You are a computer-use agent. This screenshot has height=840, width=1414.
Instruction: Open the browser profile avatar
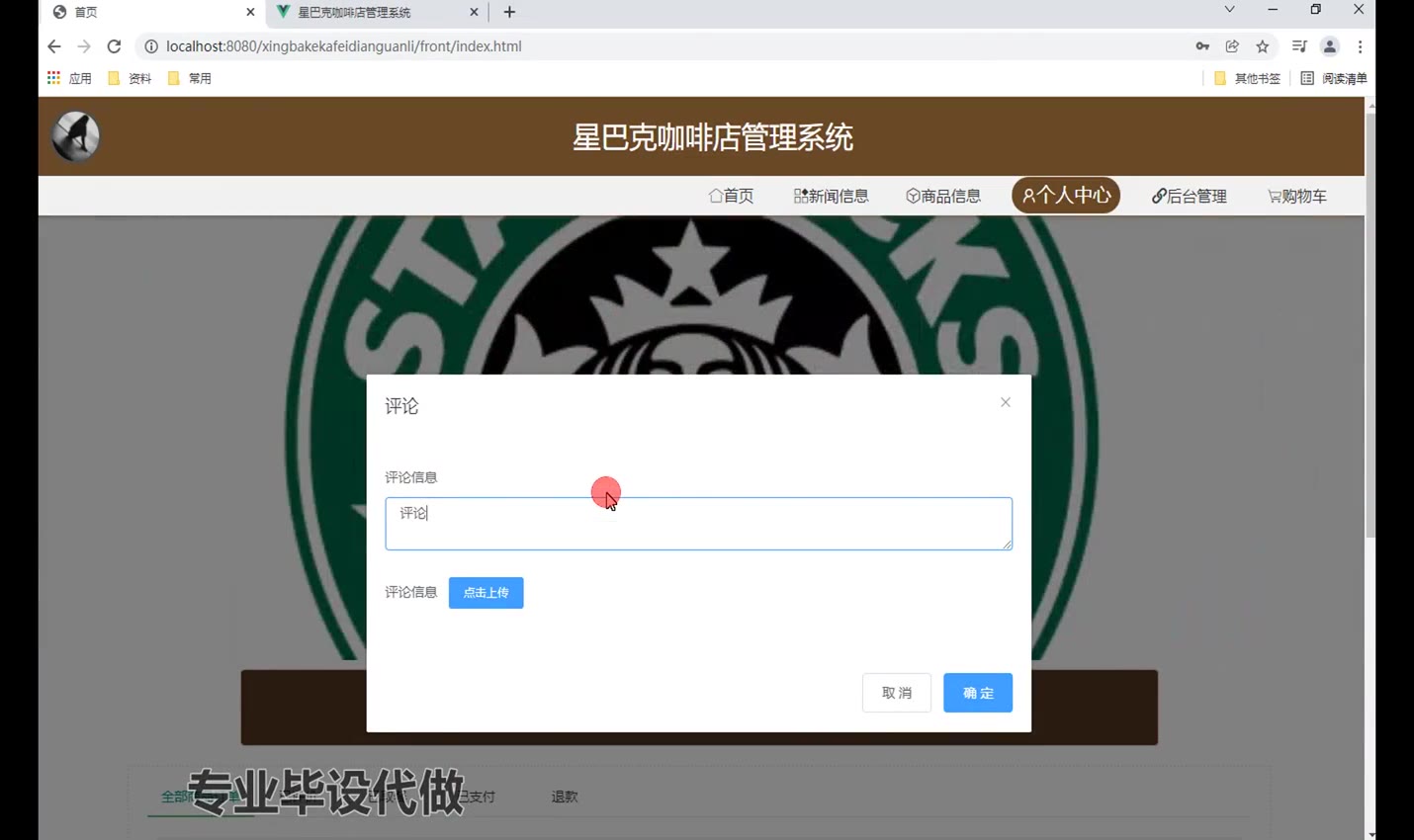[1330, 46]
